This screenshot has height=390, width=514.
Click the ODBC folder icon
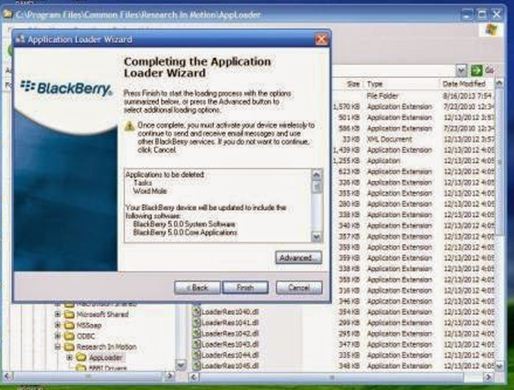[69, 336]
